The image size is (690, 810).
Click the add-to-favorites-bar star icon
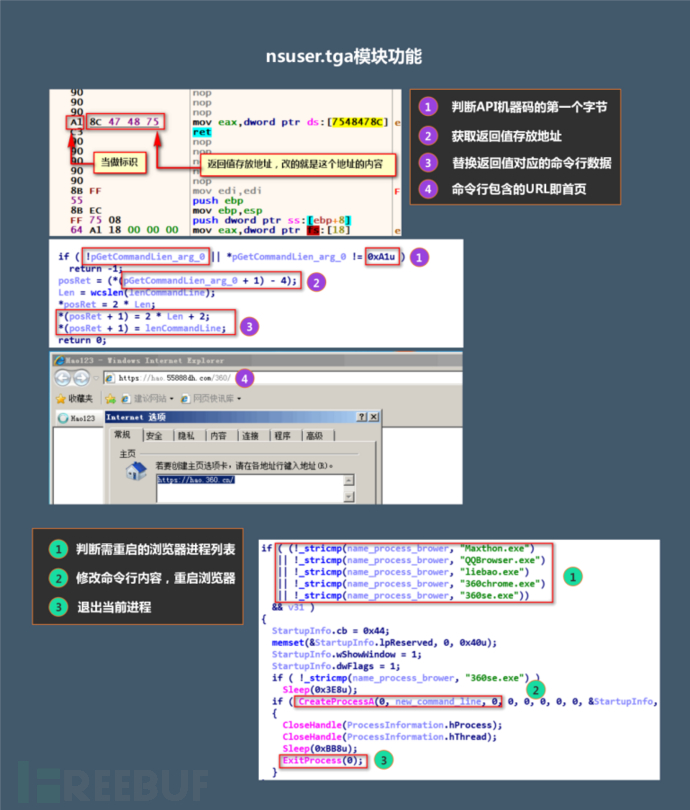point(111,398)
